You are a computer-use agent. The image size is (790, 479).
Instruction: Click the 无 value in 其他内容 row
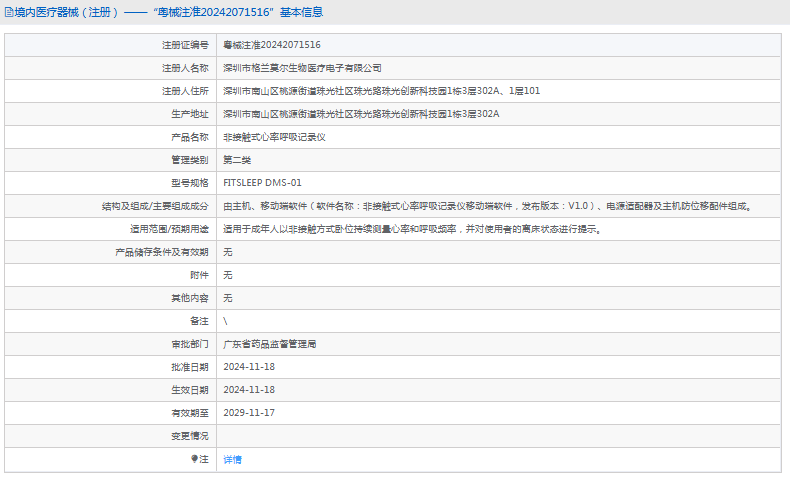228,298
